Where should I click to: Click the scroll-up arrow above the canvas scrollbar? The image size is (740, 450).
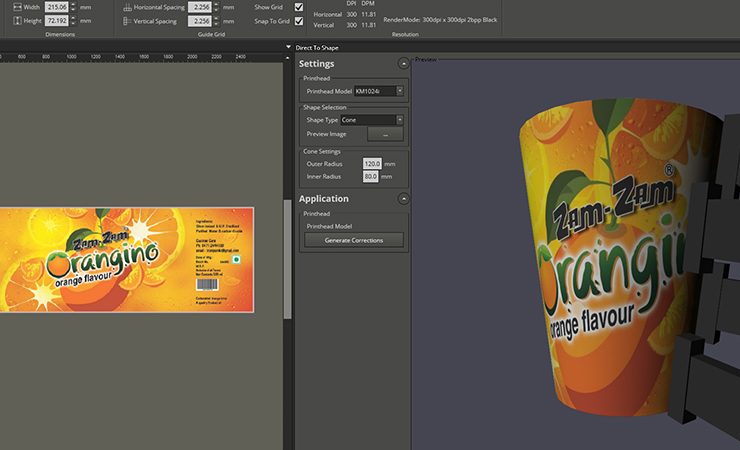(x=287, y=58)
